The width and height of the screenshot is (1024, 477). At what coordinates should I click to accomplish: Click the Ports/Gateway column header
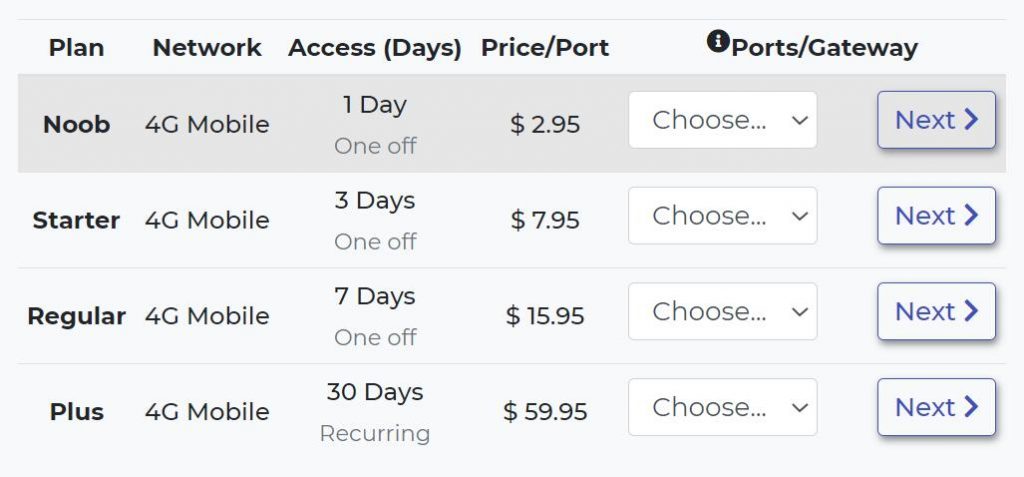point(824,47)
